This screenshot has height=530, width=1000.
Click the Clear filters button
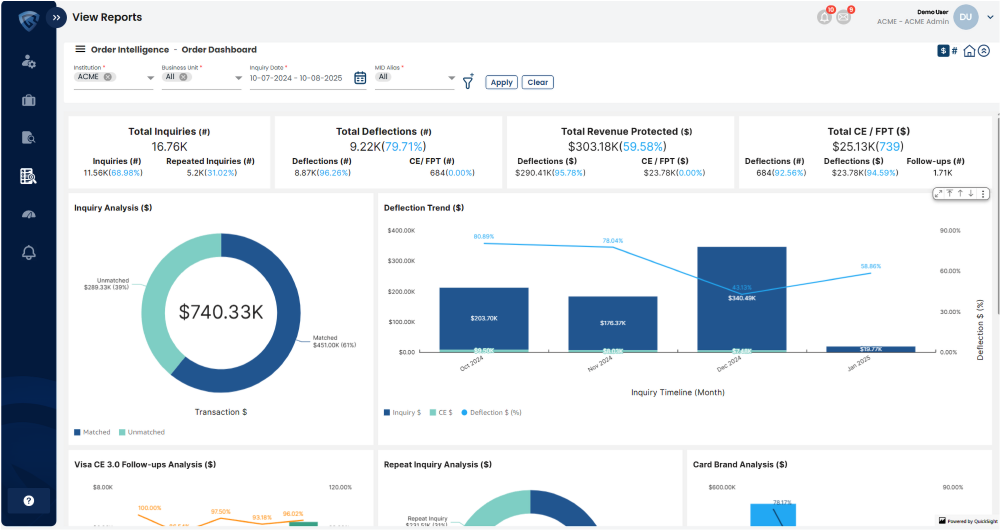click(x=537, y=82)
